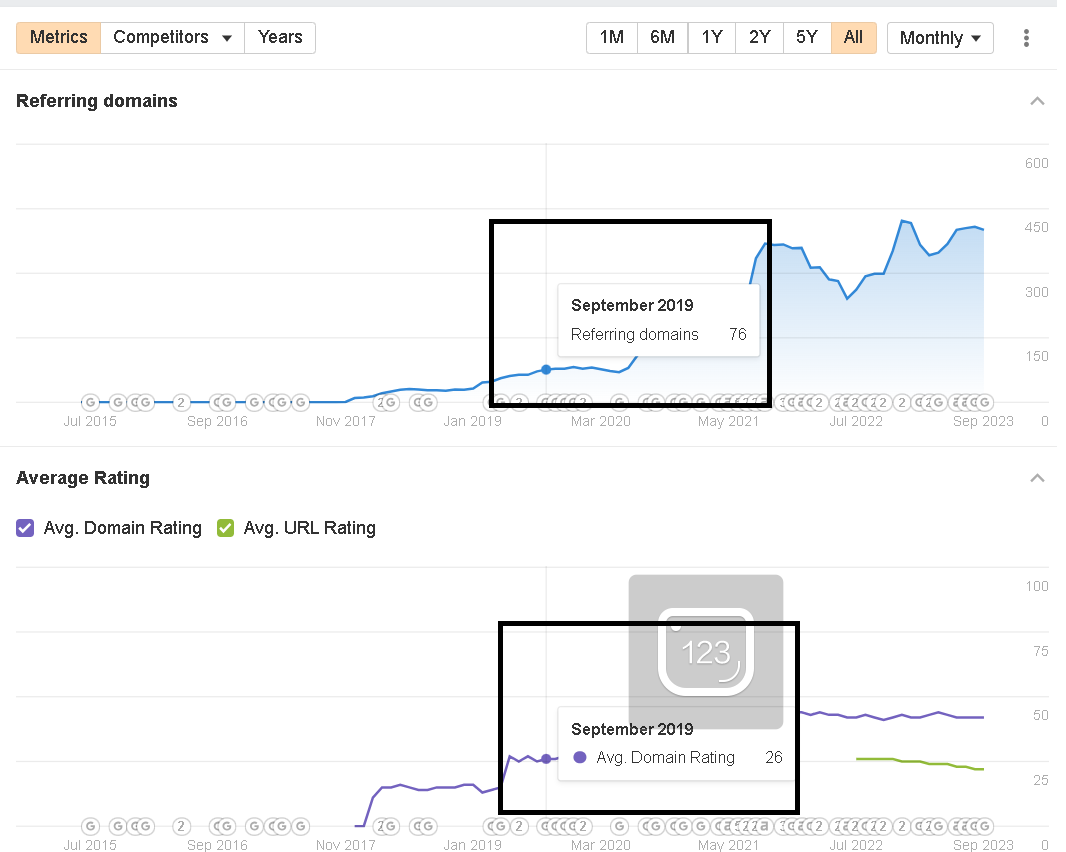Open the Monthly interval dropdown
Viewport: 1066px width, 852px height.
pyautogui.click(x=939, y=38)
